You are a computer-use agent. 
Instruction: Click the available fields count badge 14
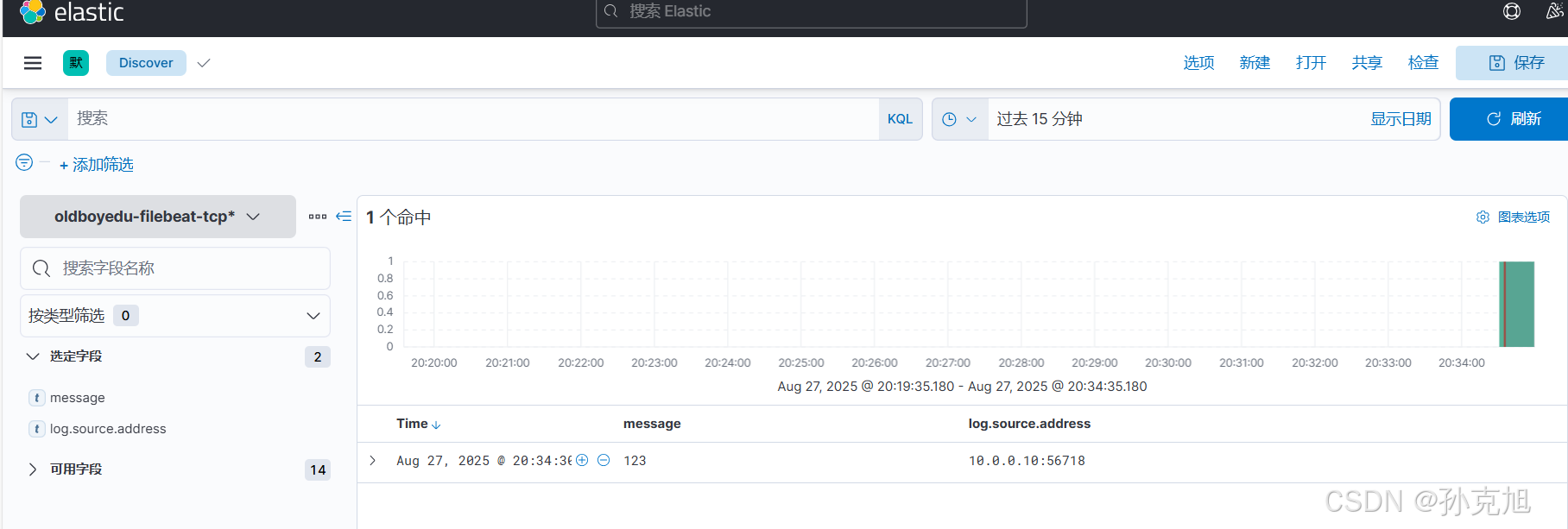pos(318,469)
